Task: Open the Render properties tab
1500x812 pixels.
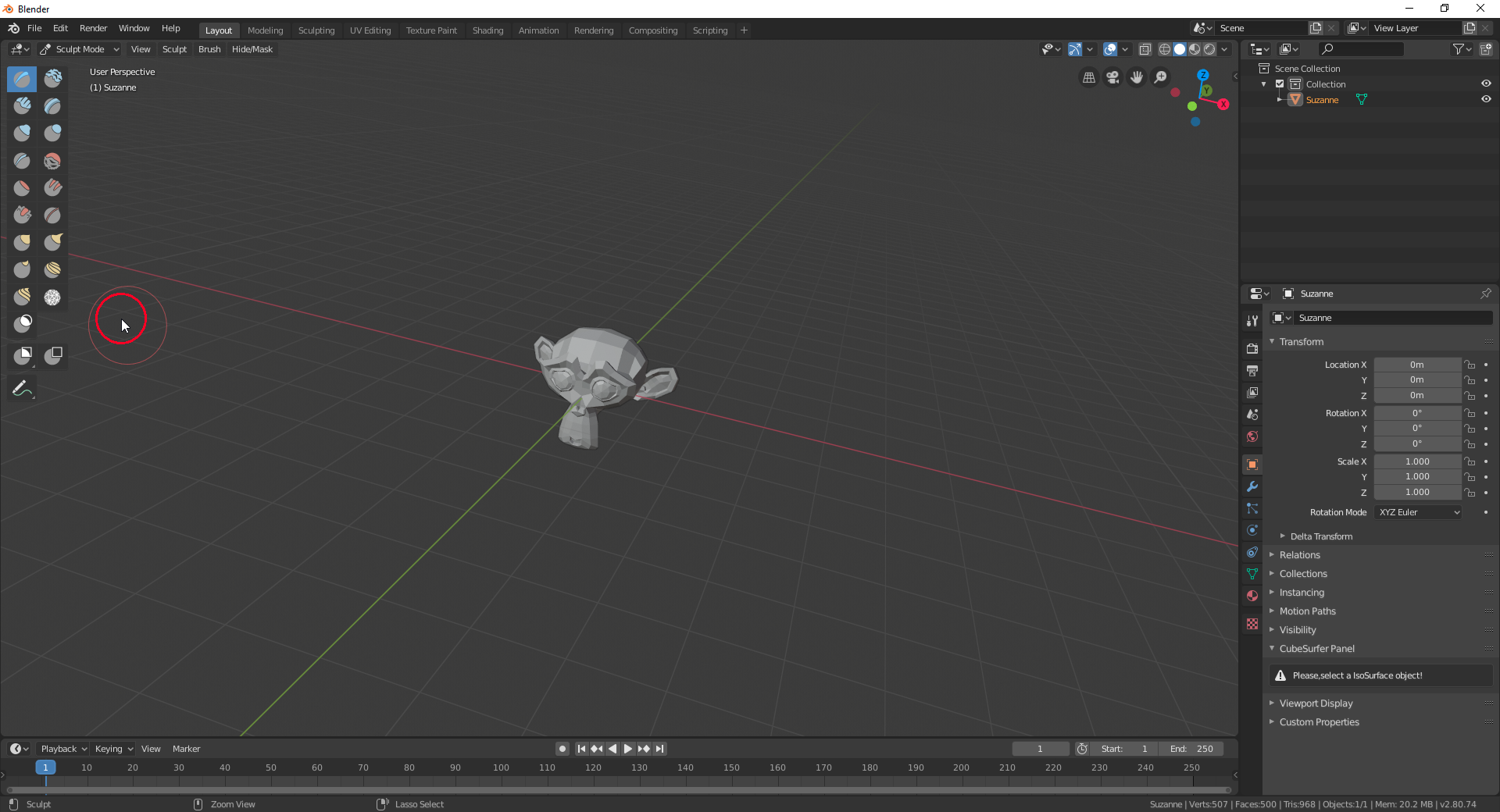Action: coord(1252,348)
